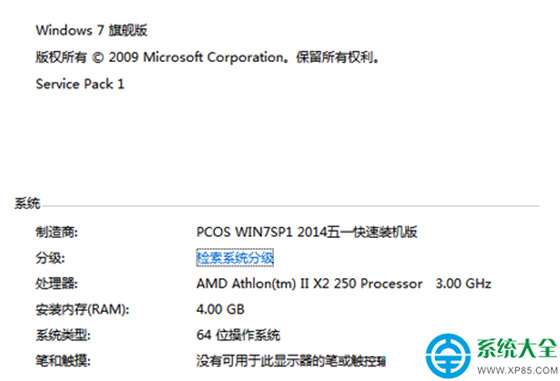The height and width of the screenshot is (381, 560).
Task: Click the 分级 label
Action: click(x=50, y=258)
